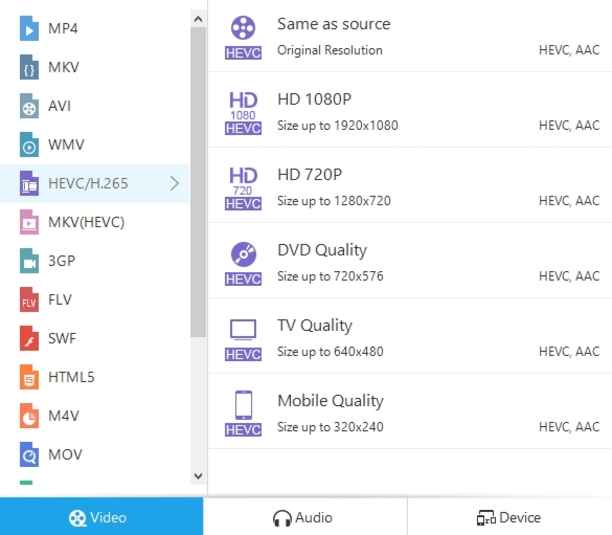Viewport: 612px width, 535px height.
Task: Click the HTML5 format icon
Action: (x=29, y=378)
